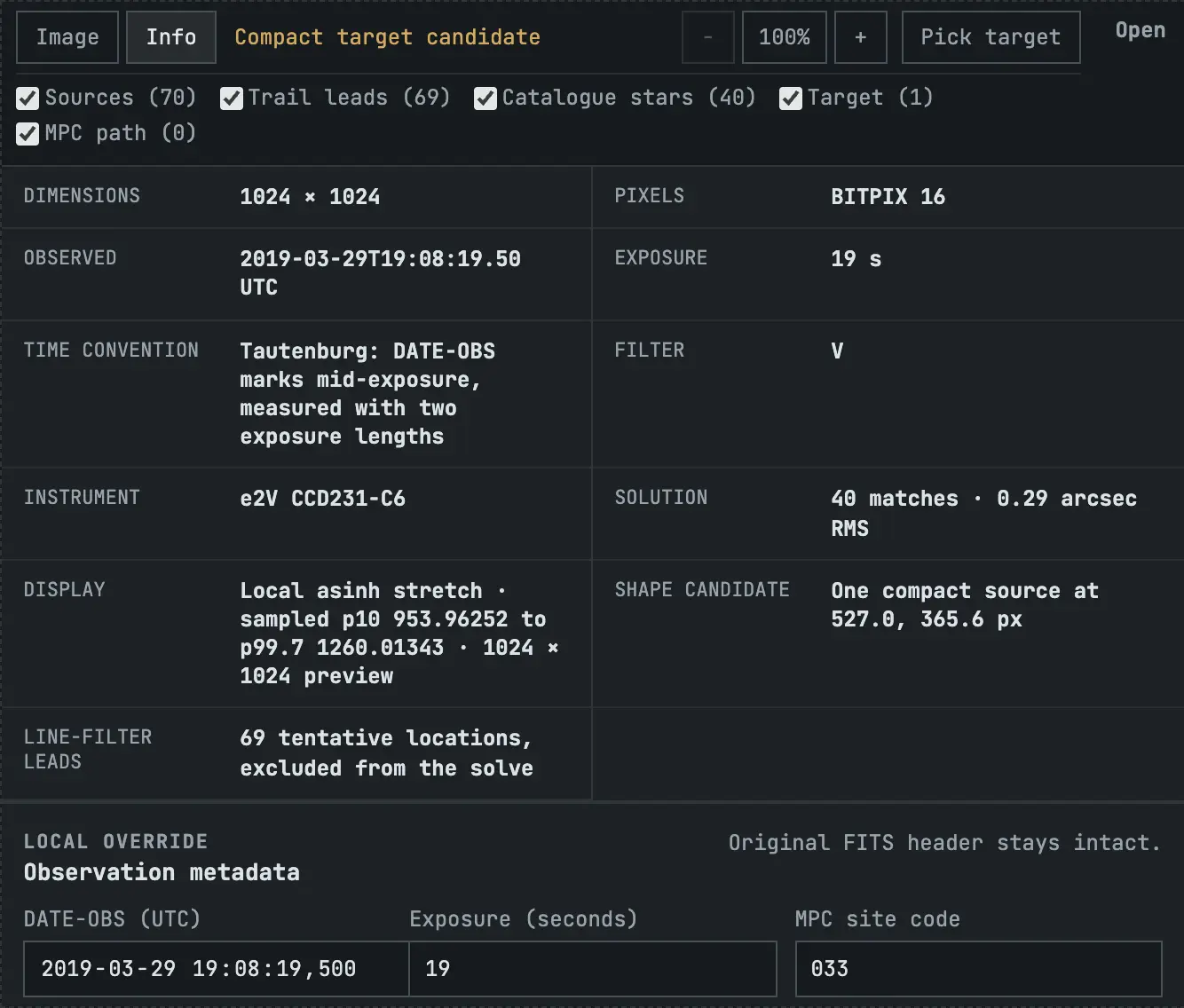Viewport: 1184px width, 1008px height.
Task: Edit the DATE-OBS (UTC) field
Action: pyautogui.click(x=216, y=969)
